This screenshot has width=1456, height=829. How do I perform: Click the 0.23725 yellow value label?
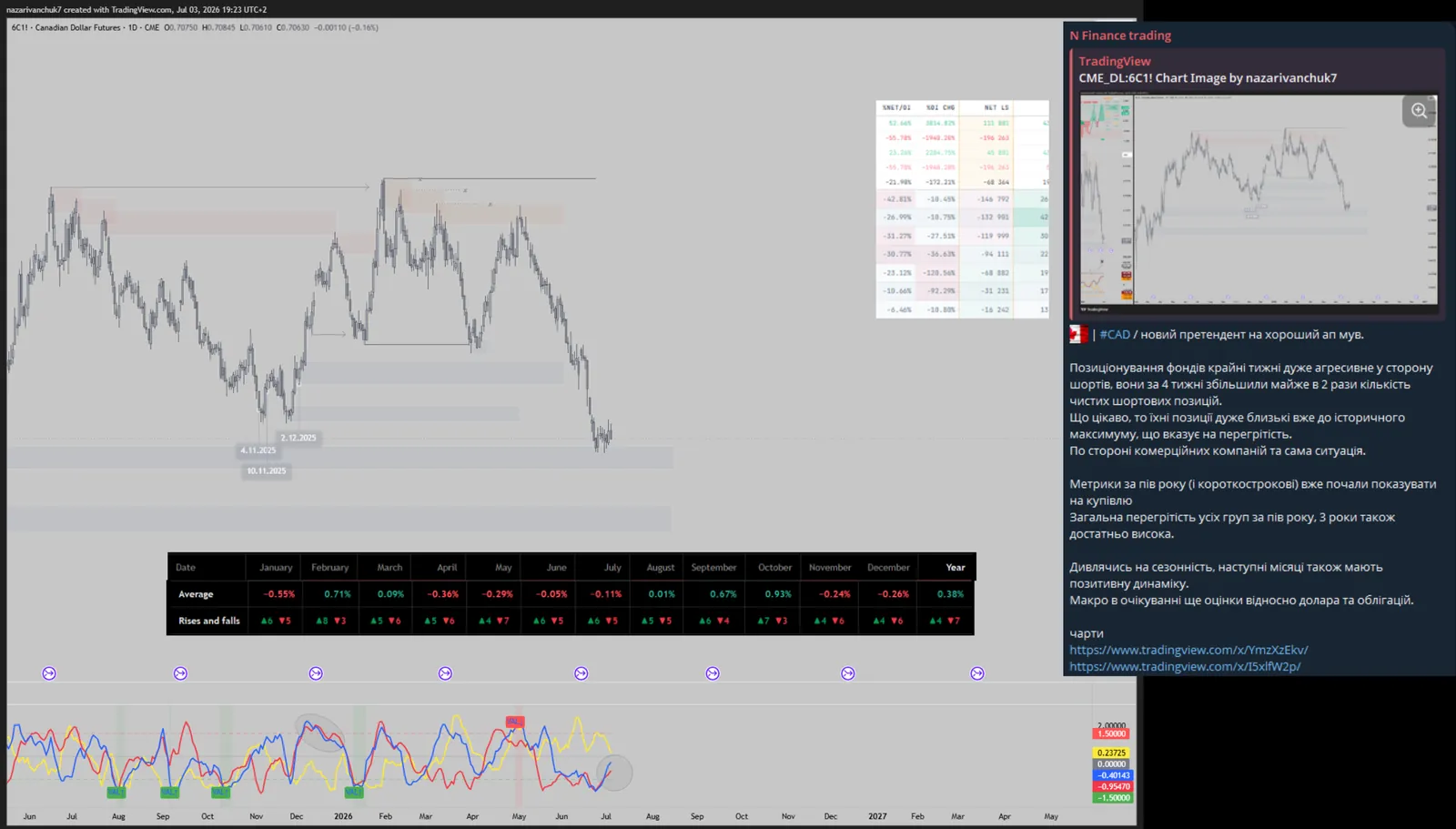(1111, 753)
